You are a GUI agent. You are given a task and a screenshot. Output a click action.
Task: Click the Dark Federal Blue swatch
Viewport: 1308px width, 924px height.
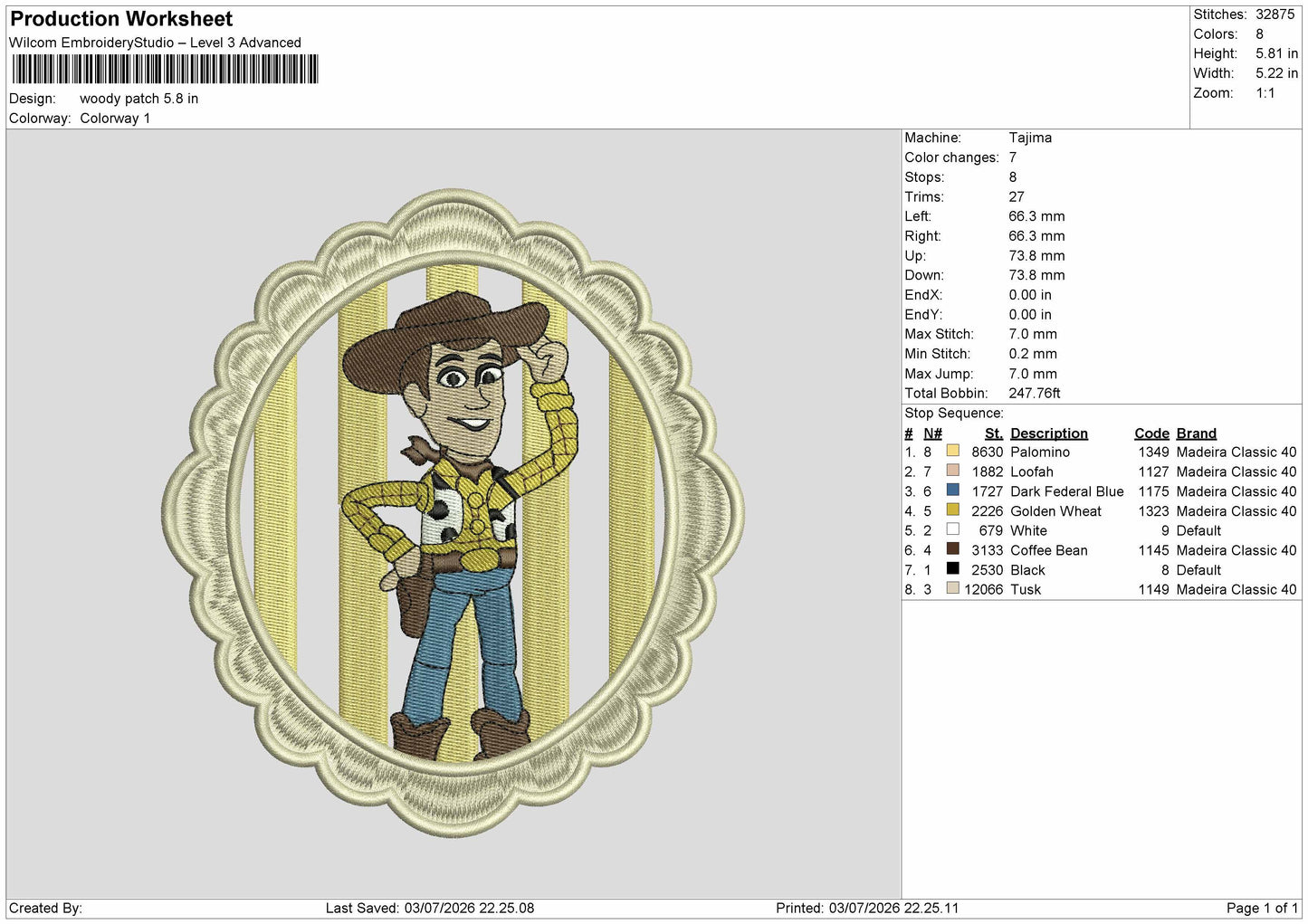(x=952, y=491)
